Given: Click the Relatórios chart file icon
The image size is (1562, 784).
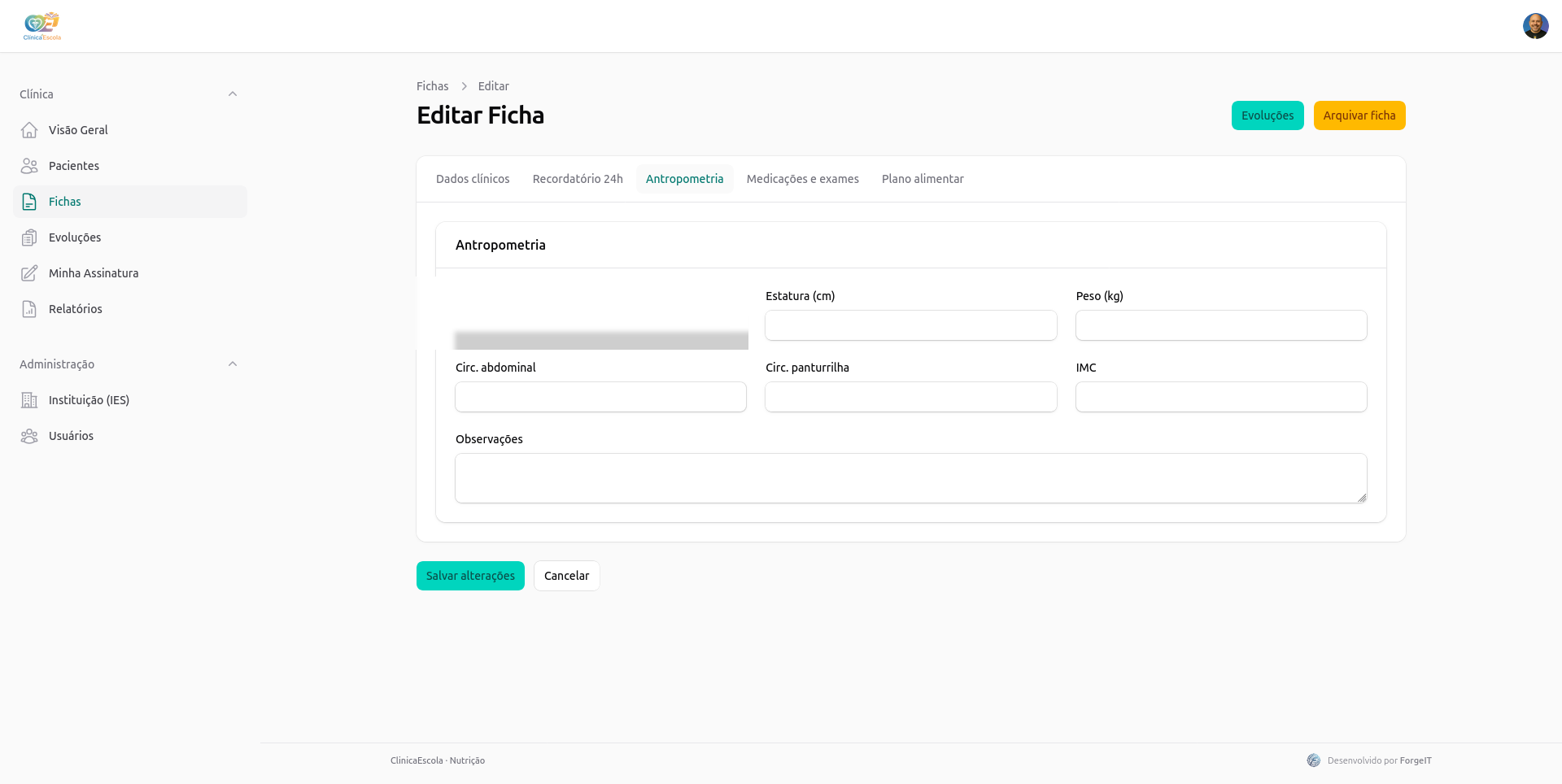Looking at the screenshot, I should click(x=29, y=309).
